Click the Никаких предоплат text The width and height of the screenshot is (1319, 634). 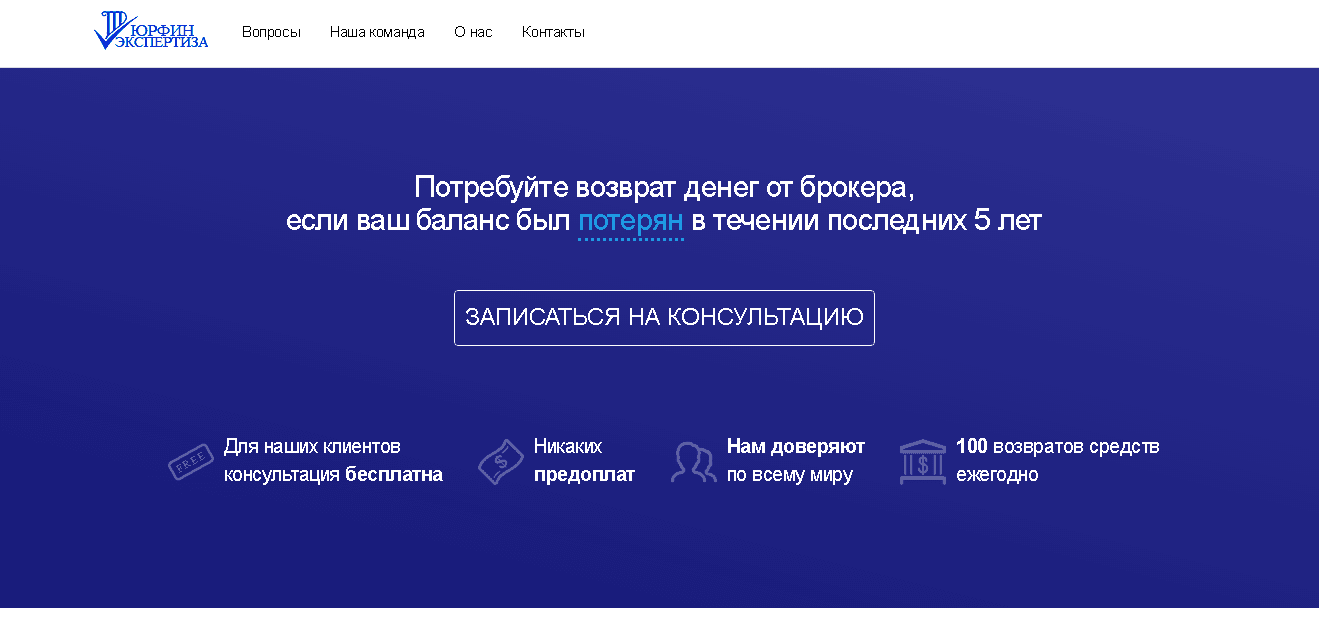tap(583, 460)
